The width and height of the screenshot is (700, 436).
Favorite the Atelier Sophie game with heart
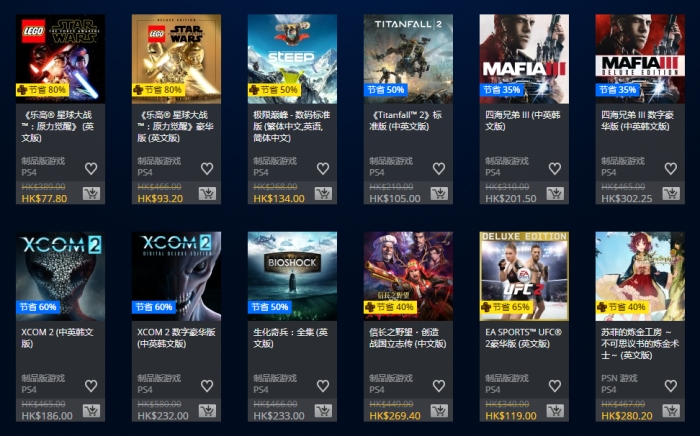point(671,386)
